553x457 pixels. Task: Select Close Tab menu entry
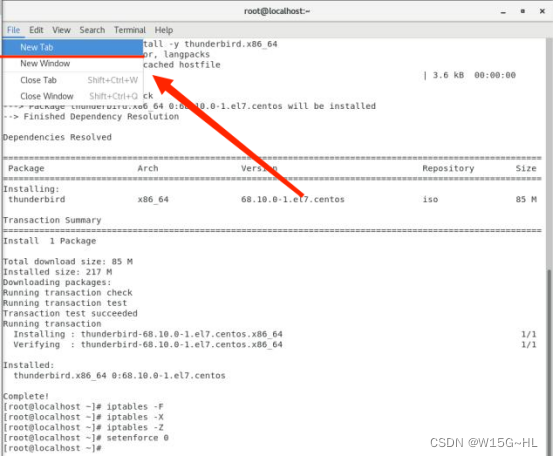pyautogui.click(x=73, y=80)
